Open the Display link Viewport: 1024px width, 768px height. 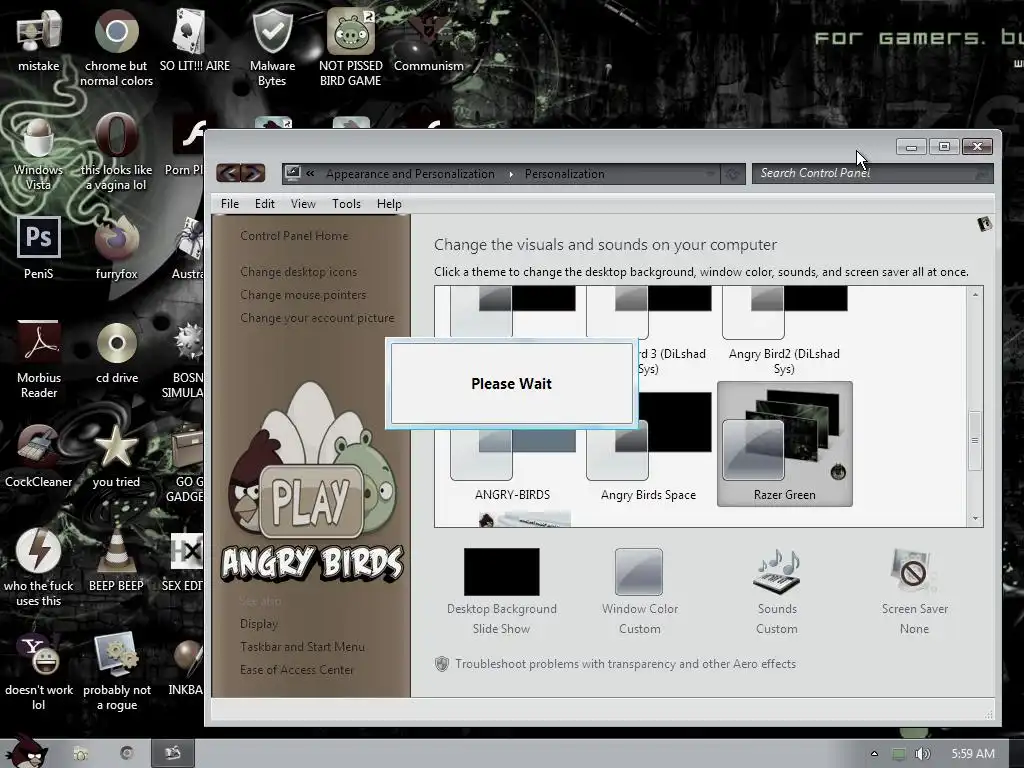click(259, 624)
